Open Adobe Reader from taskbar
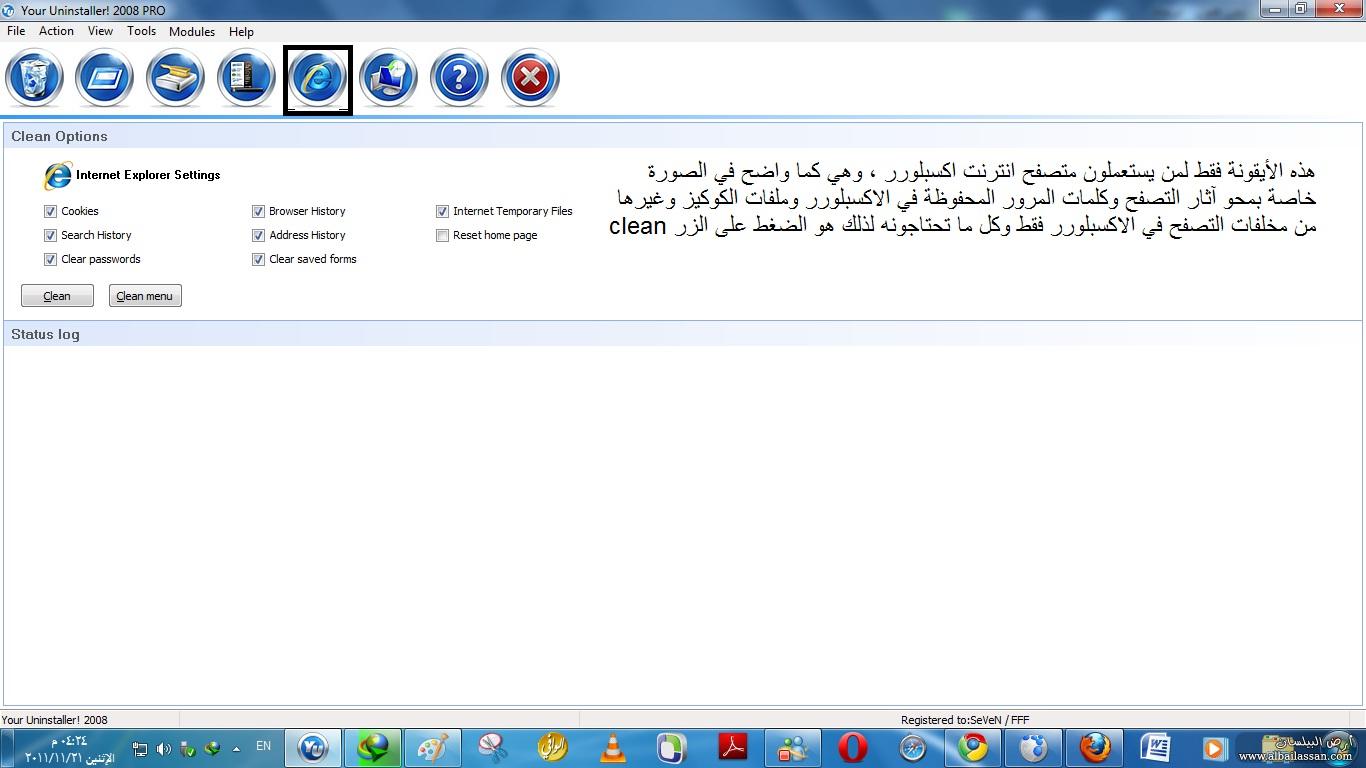The height and width of the screenshot is (768, 1366). point(733,747)
